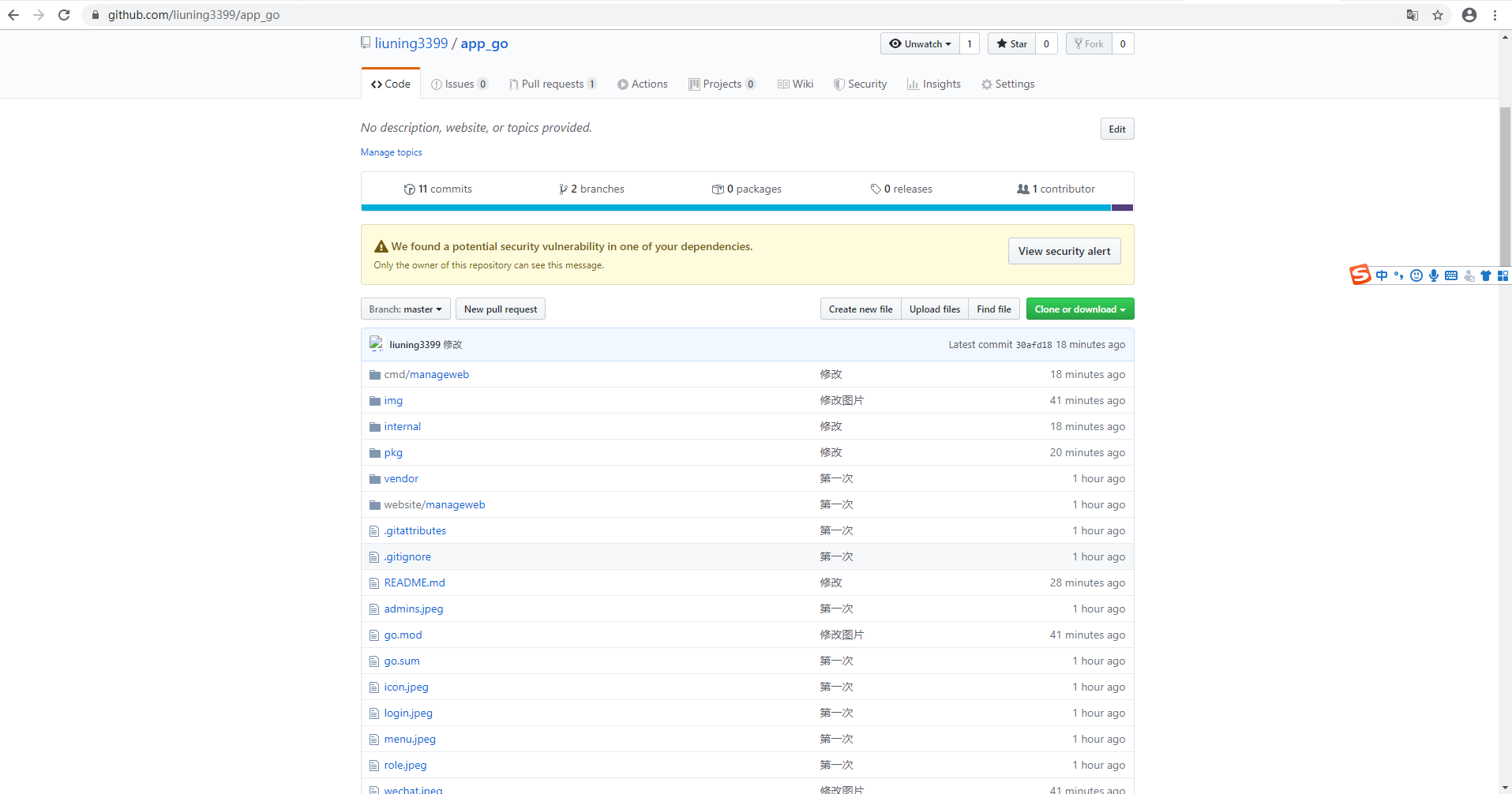
Task: Click Create new file button
Action: (x=861, y=309)
